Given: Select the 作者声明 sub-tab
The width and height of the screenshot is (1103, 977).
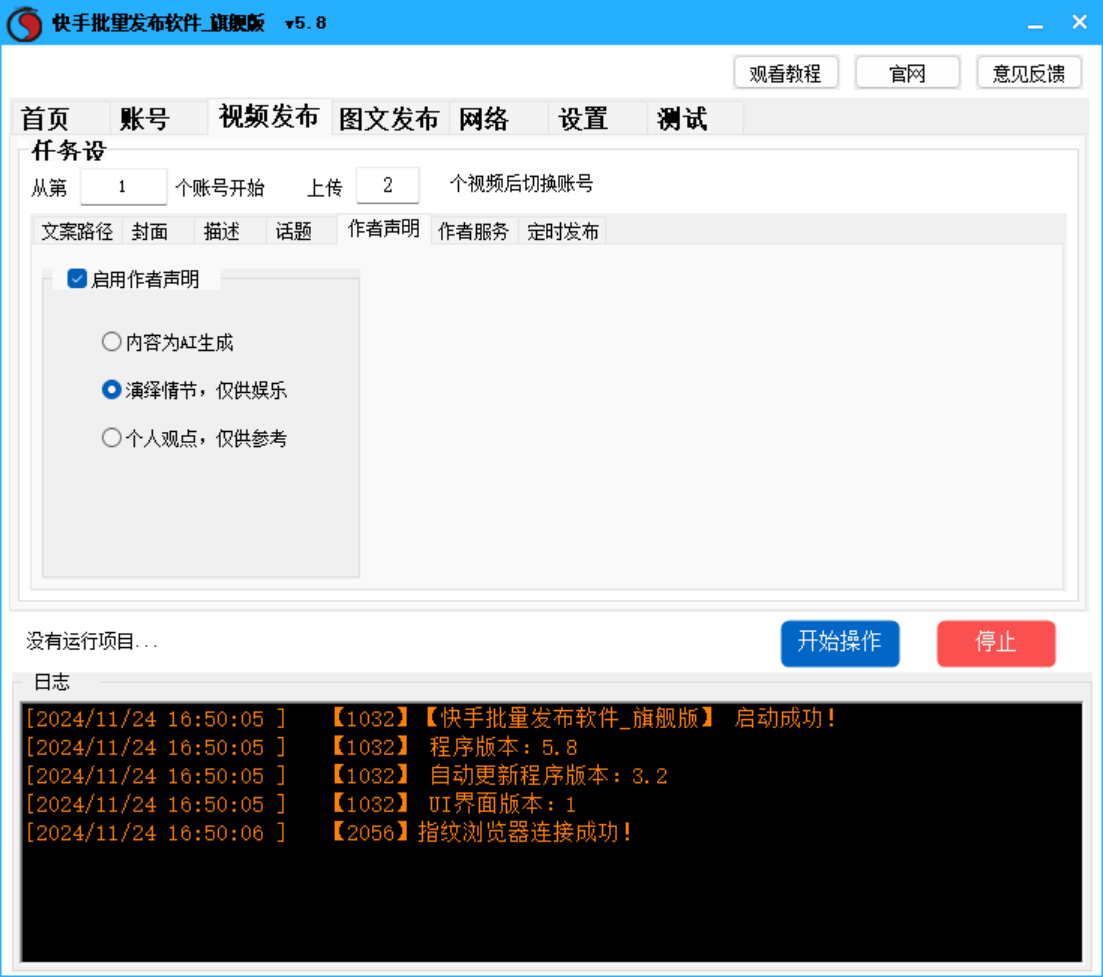Looking at the screenshot, I should click(x=384, y=229).
